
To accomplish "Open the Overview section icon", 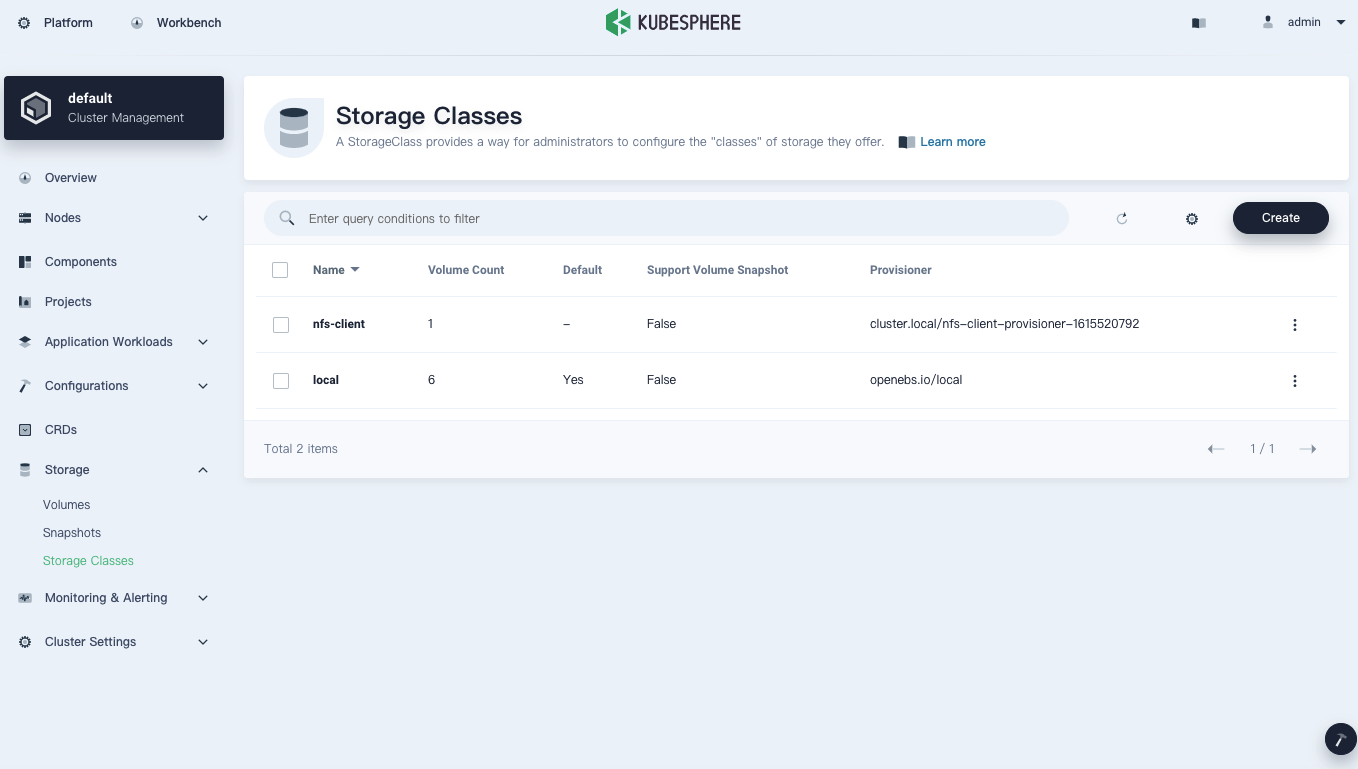I will click(24, 178).
